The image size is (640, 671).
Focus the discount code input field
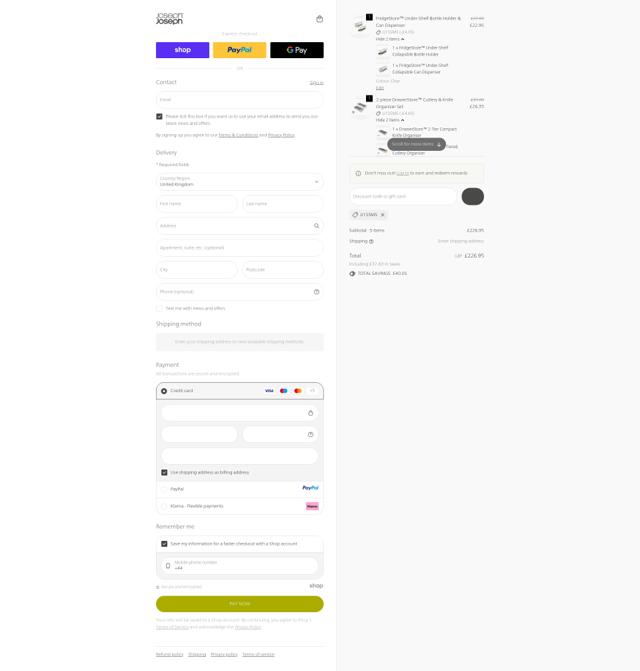(403, 196)
